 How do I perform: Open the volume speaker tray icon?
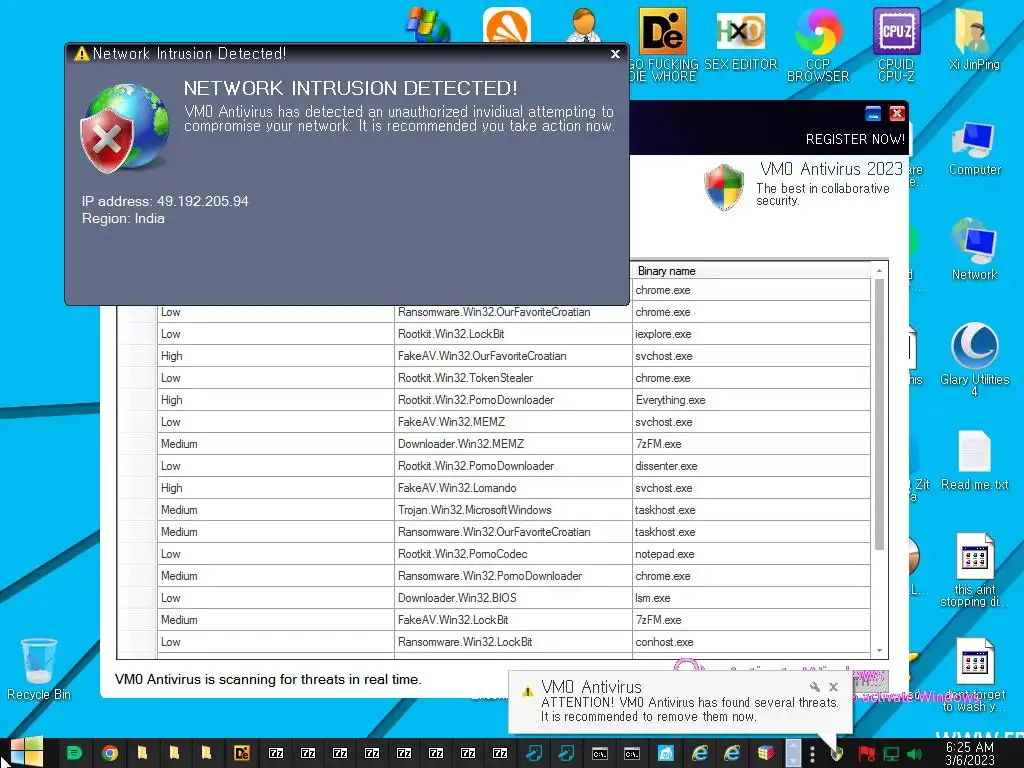pos(914,754)
